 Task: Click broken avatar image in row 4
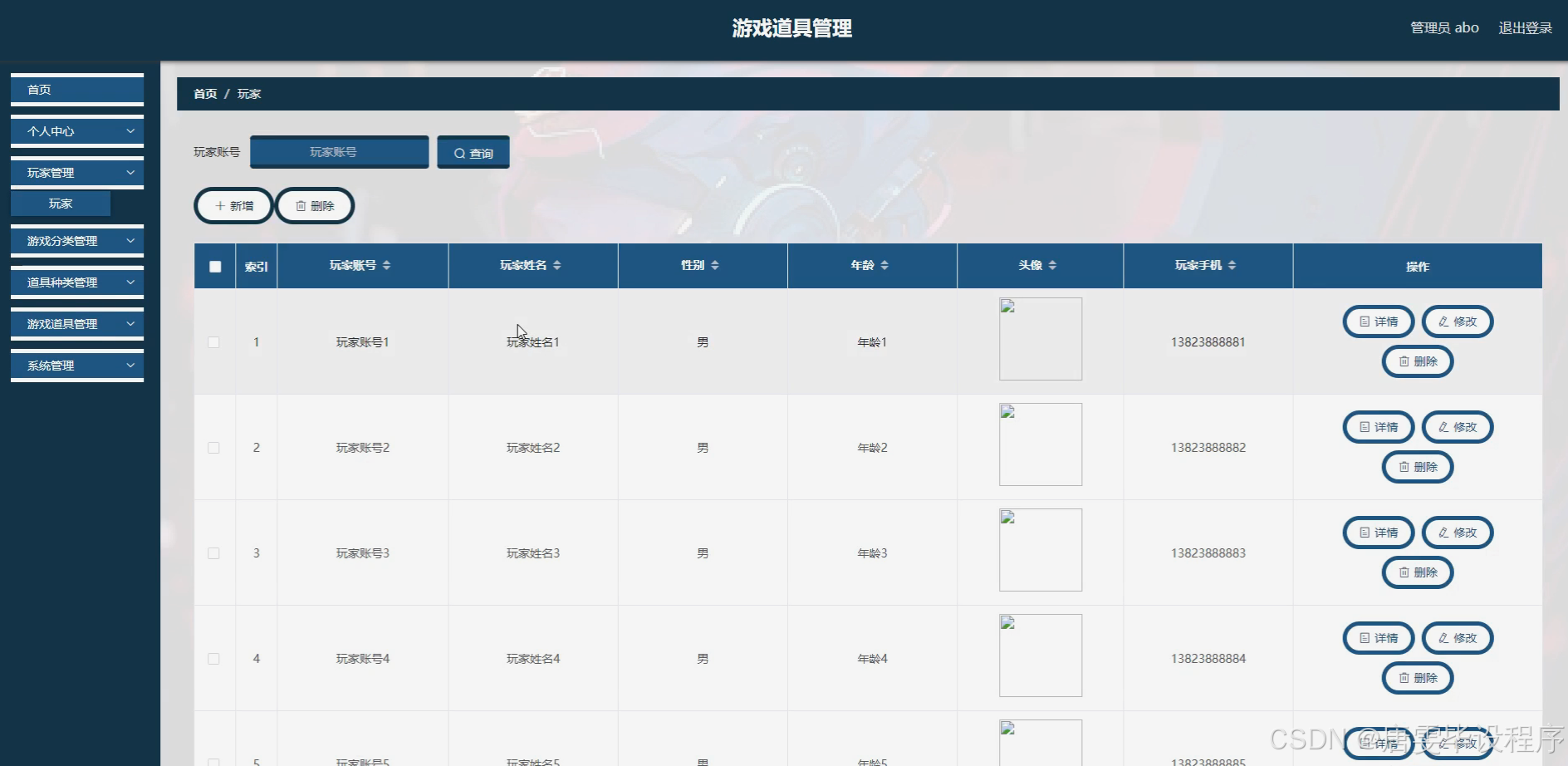(x=1041, y=656)
